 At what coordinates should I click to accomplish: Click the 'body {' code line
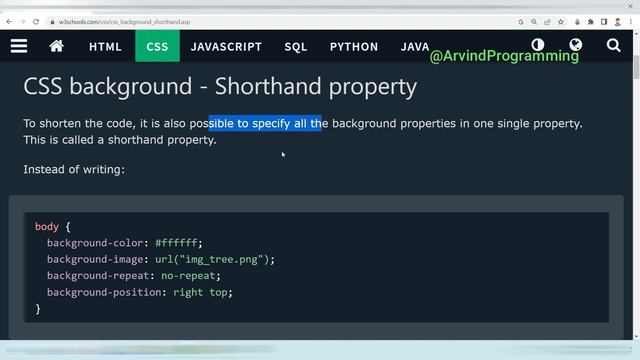(x=53, y=227)
